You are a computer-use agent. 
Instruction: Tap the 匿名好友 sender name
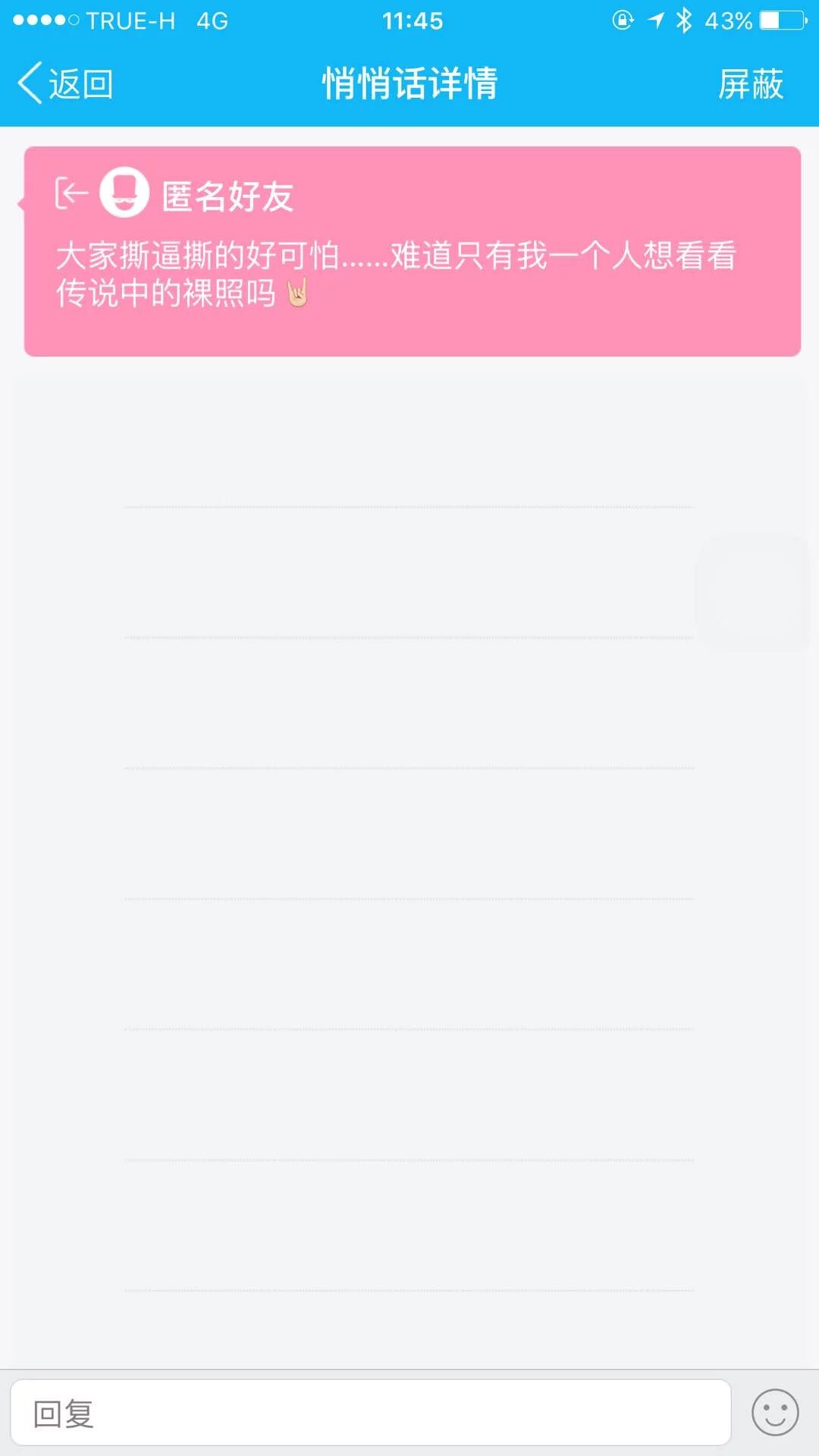pyautogui.click(x=227, y=196)
